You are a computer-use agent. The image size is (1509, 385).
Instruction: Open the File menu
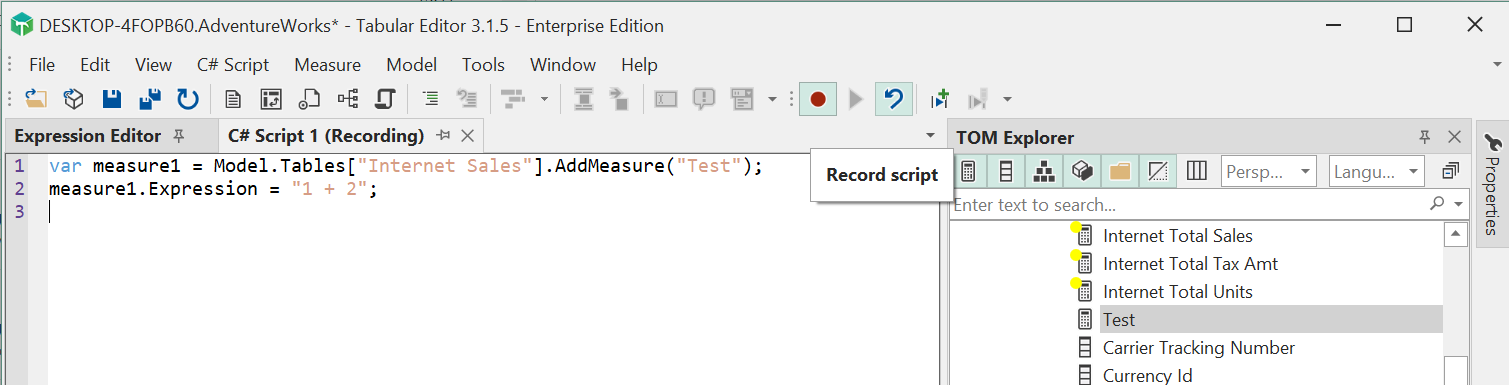click(42, 65)
